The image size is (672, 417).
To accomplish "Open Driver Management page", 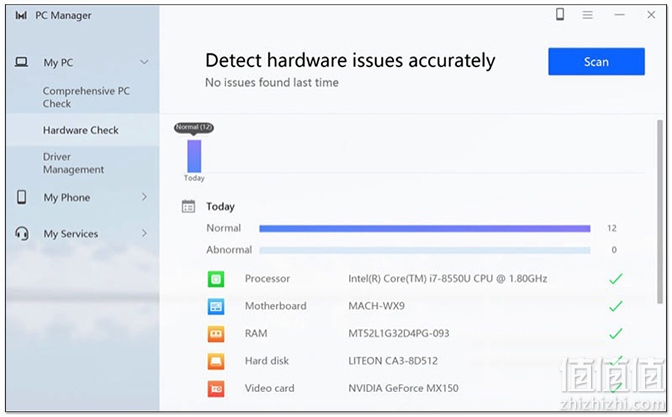I will pyautogui.click(x=73, y=163).
